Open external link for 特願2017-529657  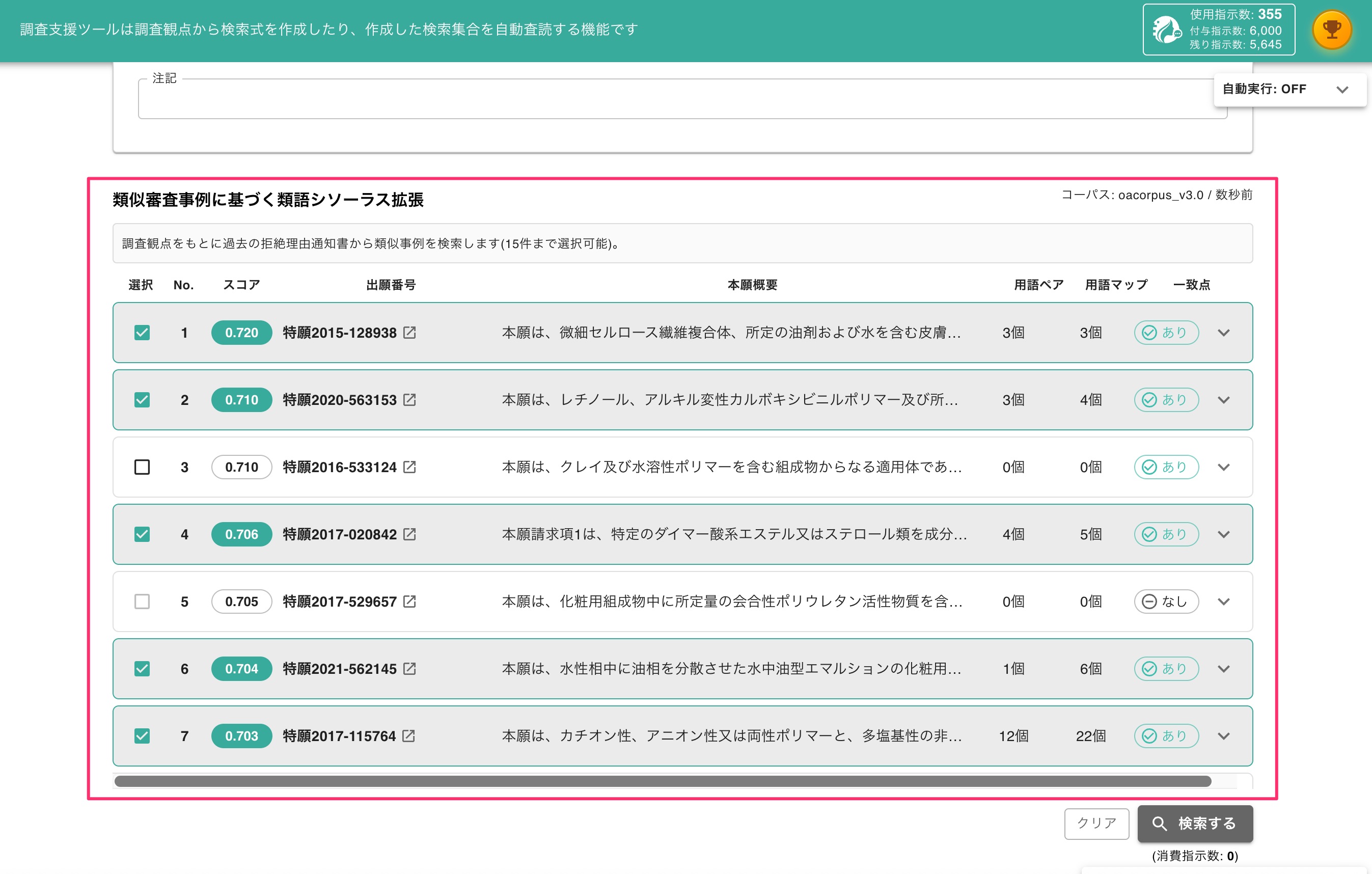[x=409, y=601]
